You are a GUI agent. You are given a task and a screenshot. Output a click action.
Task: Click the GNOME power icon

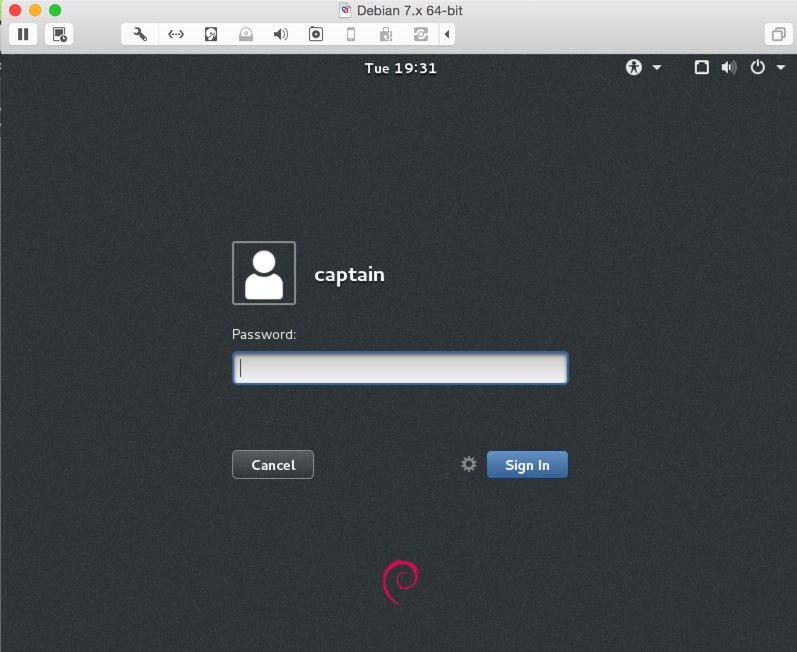tap(757, 67)
